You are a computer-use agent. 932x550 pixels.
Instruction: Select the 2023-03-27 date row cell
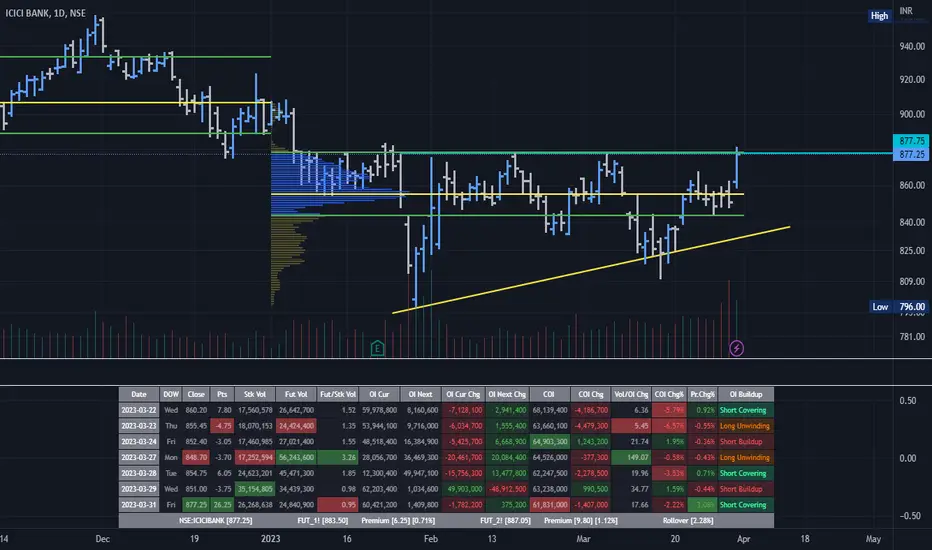[138, 457]
